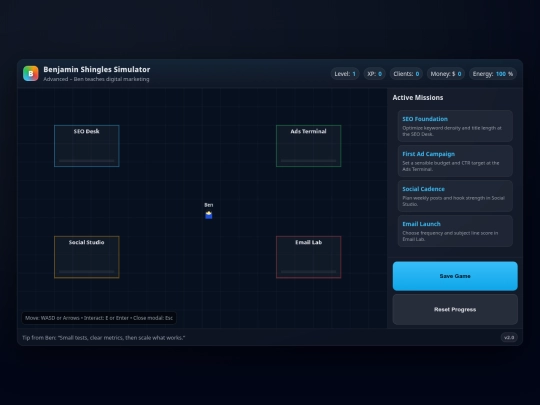The height and width of the screenshot is (405, 540).
Task: Open the SEO Desk station
Action: click(87, 146)
